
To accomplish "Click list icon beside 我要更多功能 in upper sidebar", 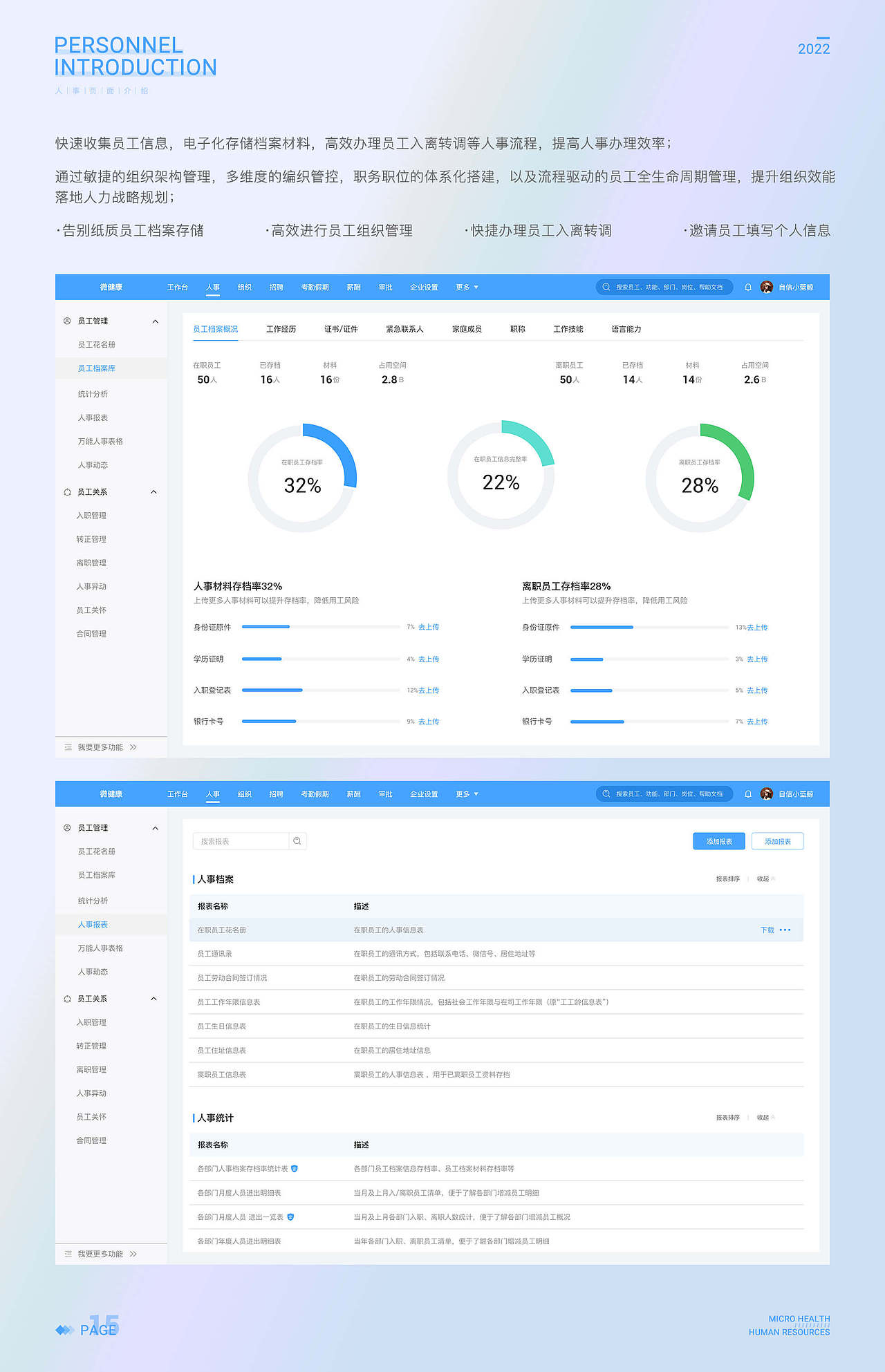I will click(x=68, y=747).
